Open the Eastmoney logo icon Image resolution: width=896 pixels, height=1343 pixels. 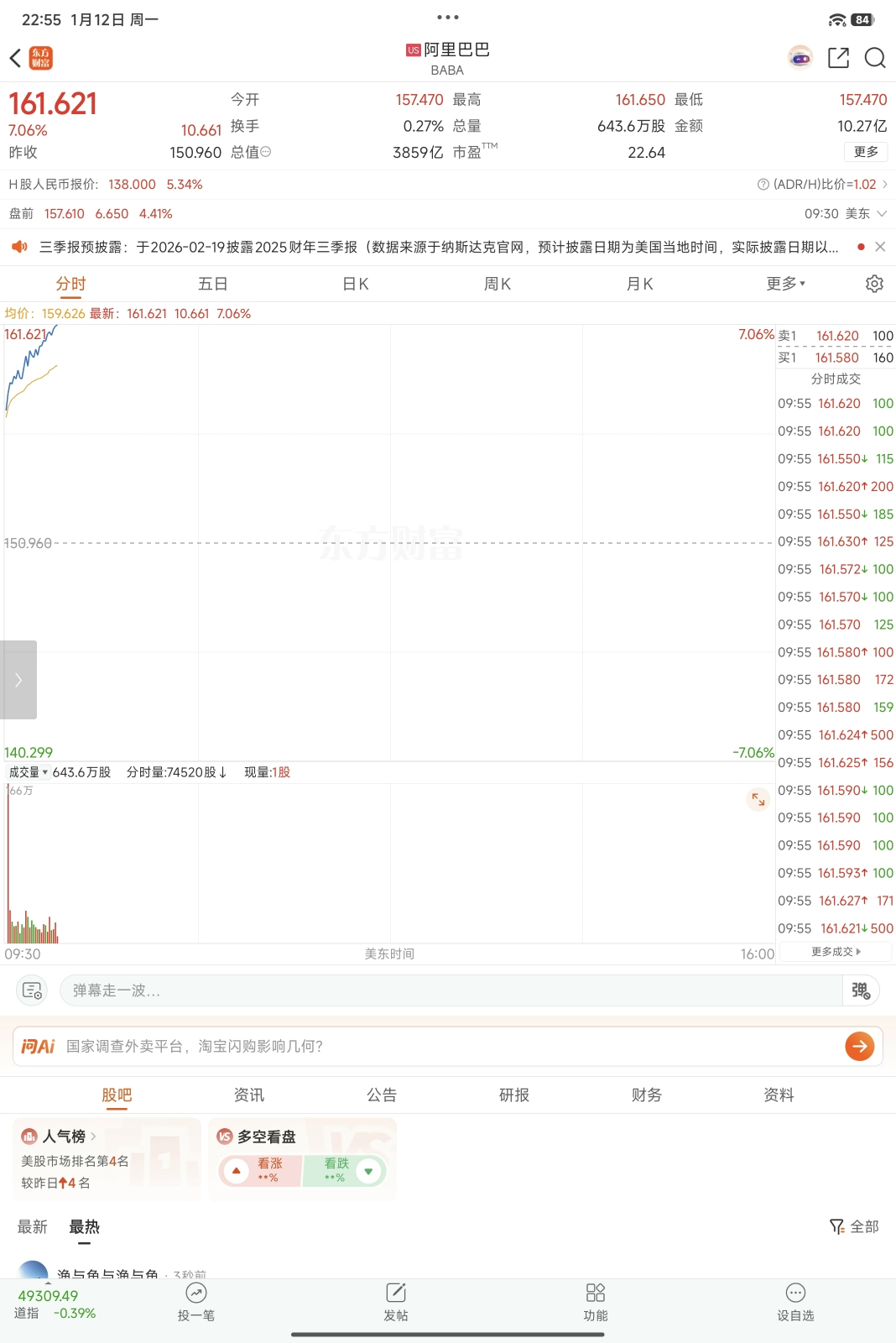pyautogui.click(x=40, y=58)
